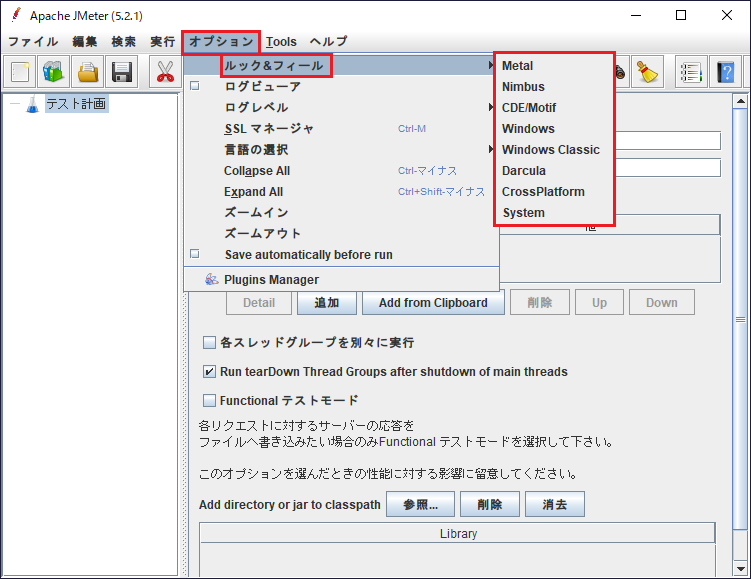The image size is (751, 579).
Task: Select System look and feel
Action: [554, 213]
